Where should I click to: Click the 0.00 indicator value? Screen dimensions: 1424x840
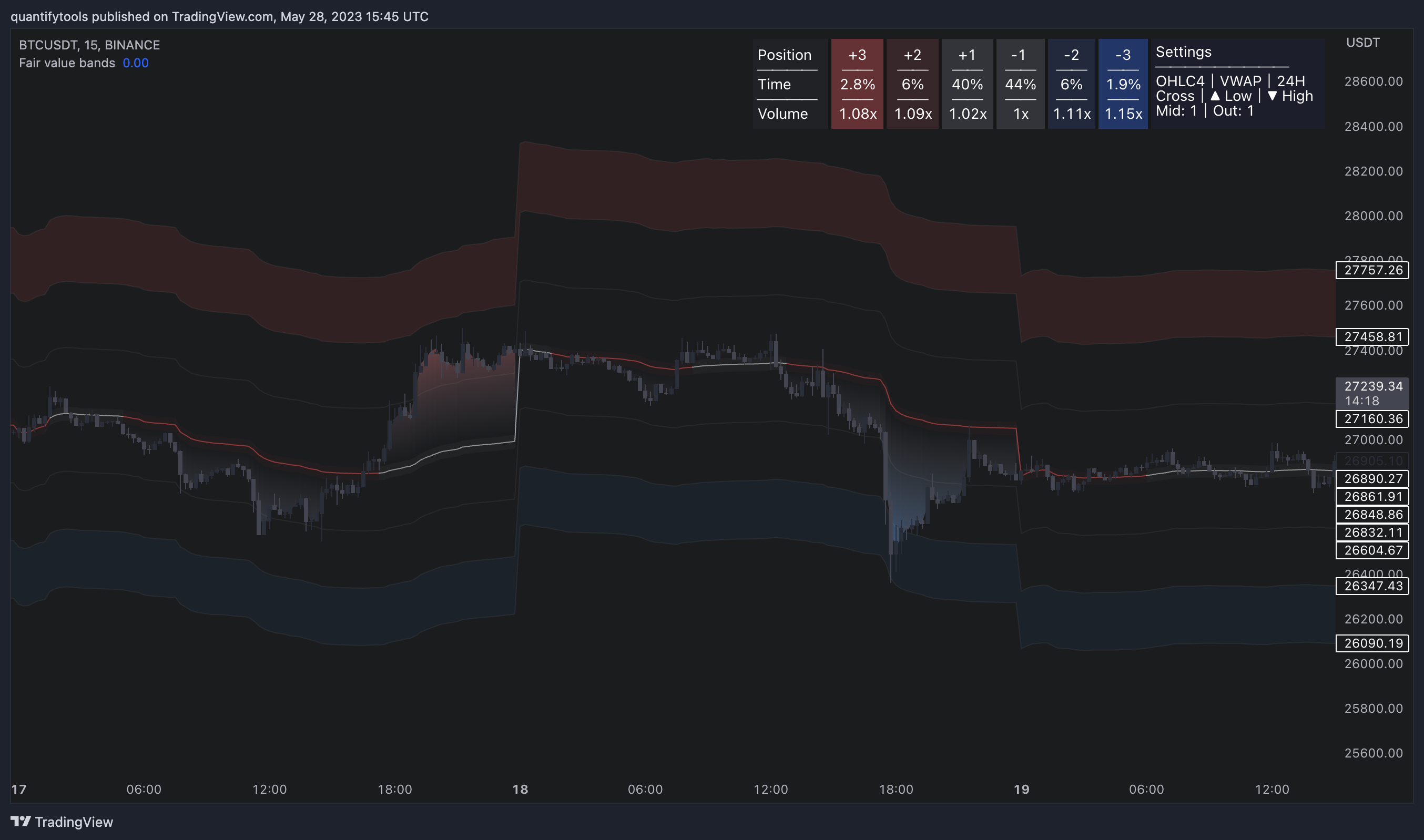(x=135, y=63)
